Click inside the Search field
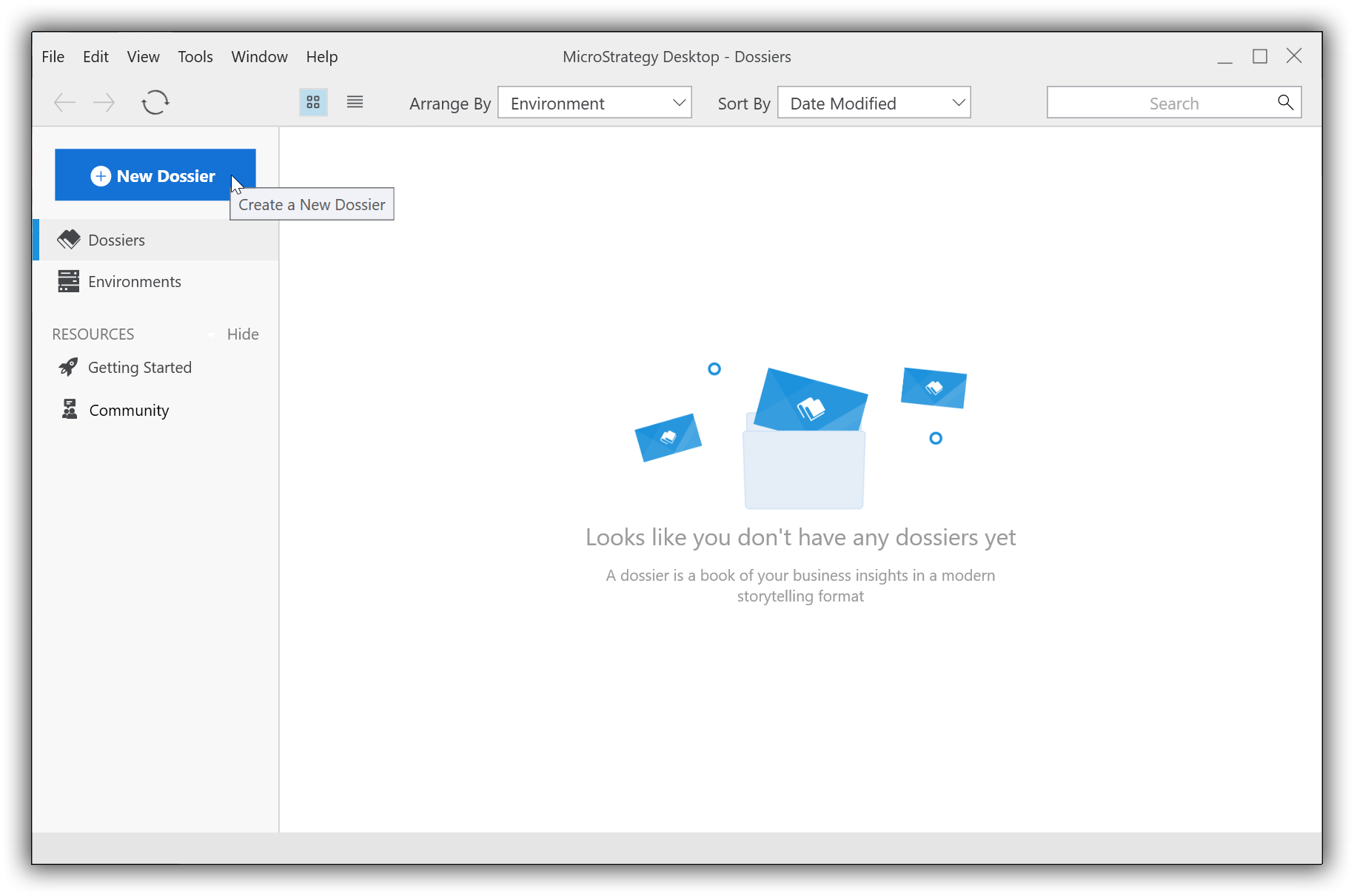The height and width of the screenshot is (896, 1354). click(x=1170, y=103)
